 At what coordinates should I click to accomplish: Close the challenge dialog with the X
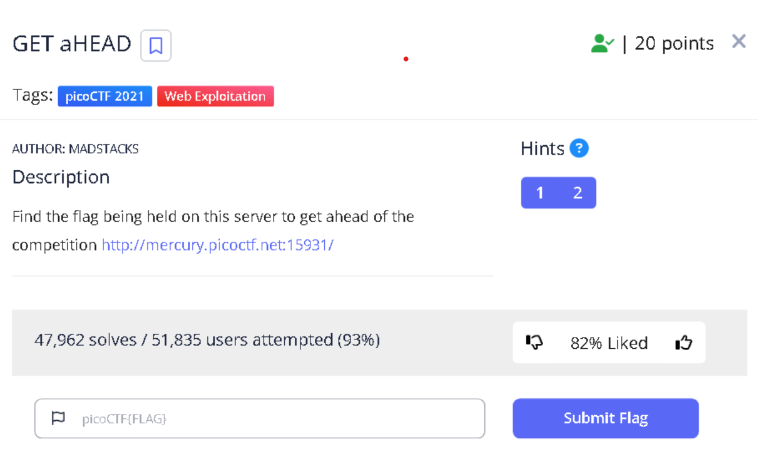coord(739,41)
